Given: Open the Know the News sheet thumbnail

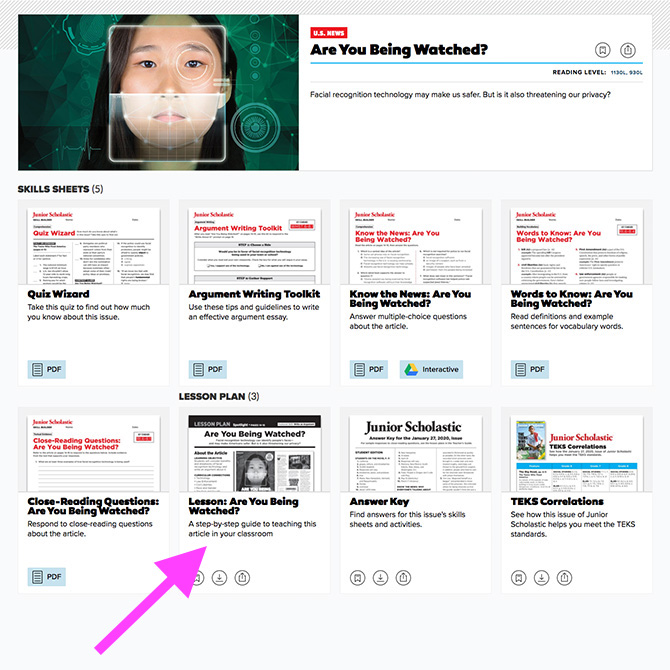Looking at the screenshot, I should 416,246.
